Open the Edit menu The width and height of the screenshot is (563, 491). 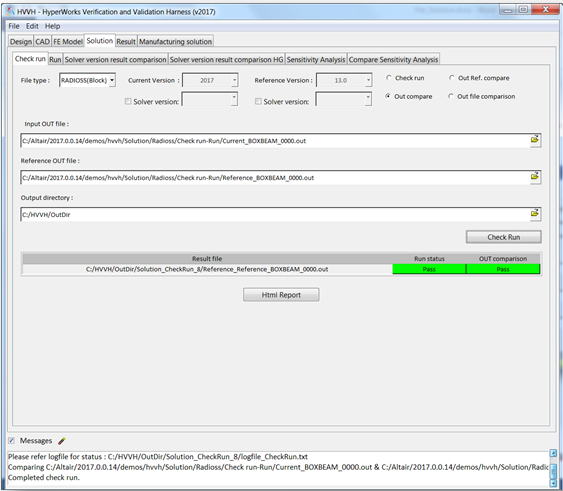[x=32, y=26]
